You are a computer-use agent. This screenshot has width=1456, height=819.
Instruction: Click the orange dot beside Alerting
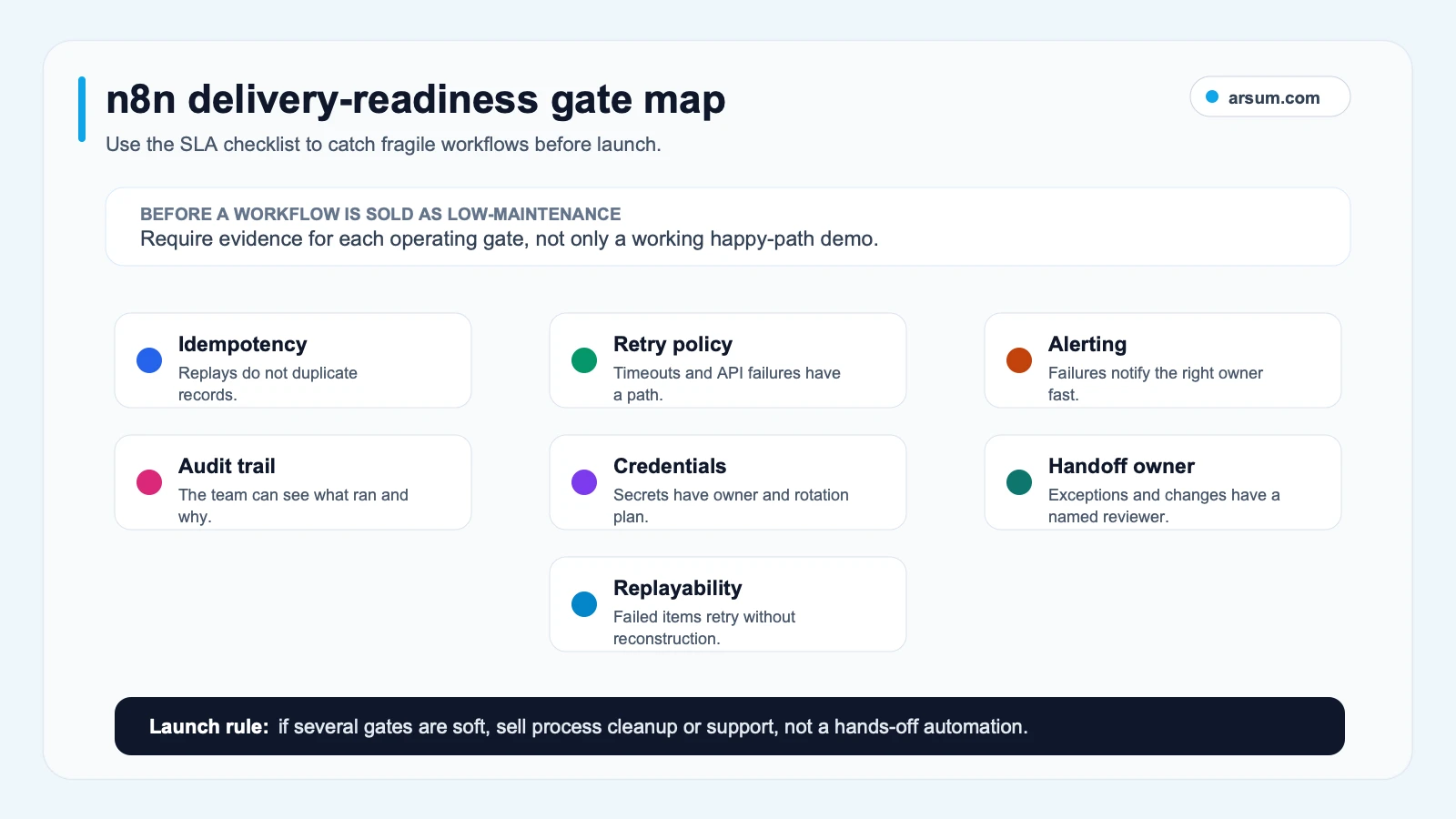[1019, 360]
